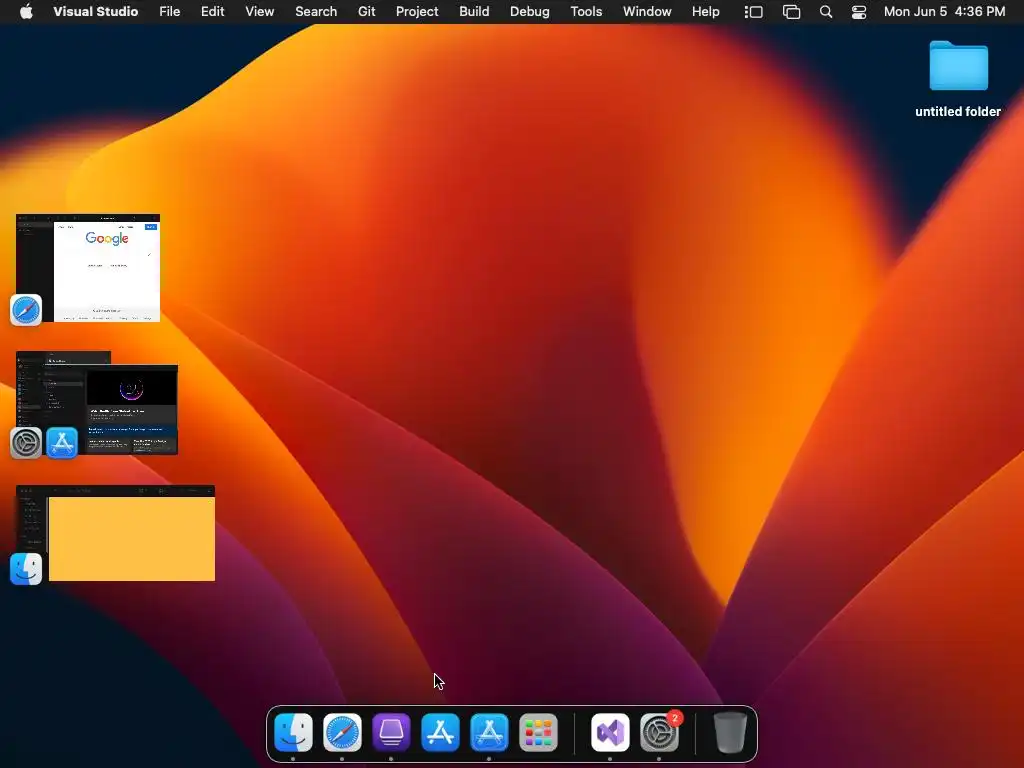Click System Settings icon on Stage Manager strip
The image size is (1024, 768).
(x=26, y=443)
